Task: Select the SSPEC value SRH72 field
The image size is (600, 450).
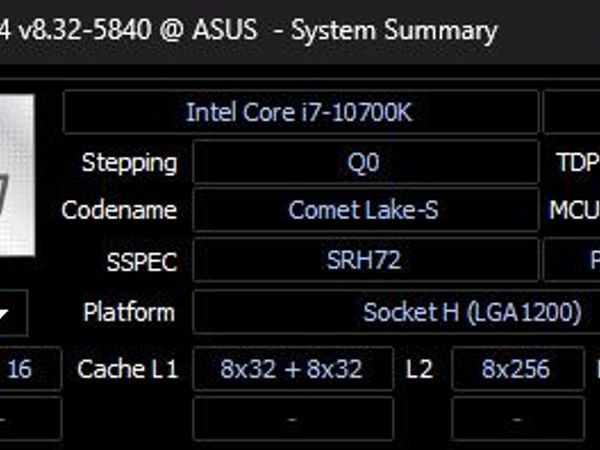Action: [x=364, y=261]
